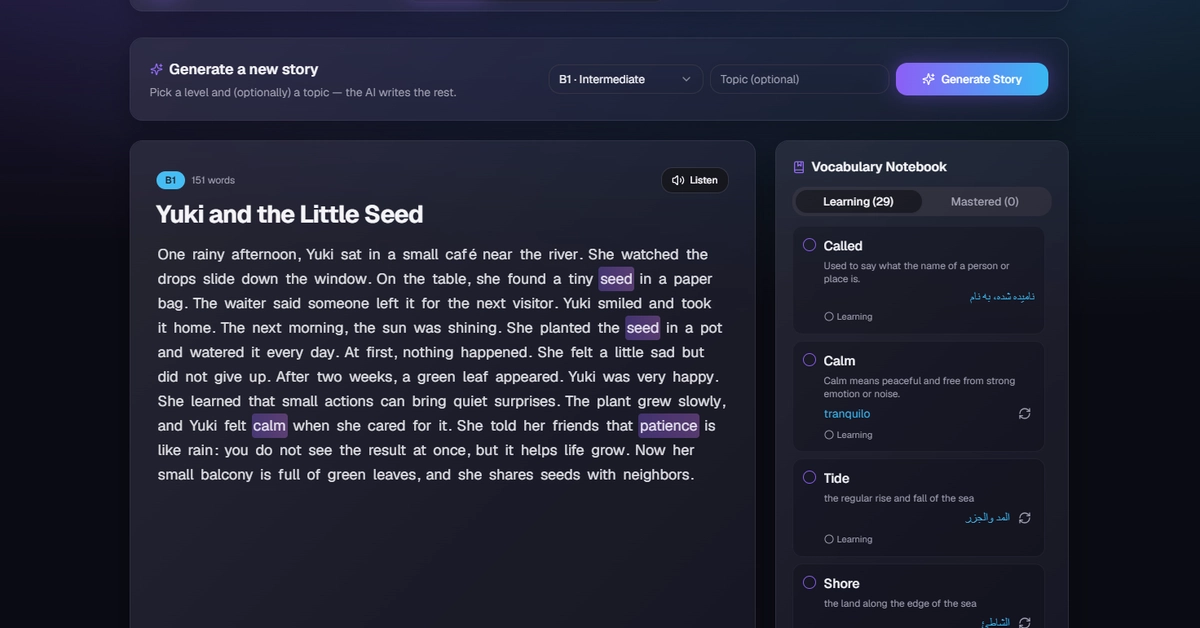The image size is (1200, 628).
Task: Click the refresh icon on the Calm card
Action: (x=1024, y=413)
